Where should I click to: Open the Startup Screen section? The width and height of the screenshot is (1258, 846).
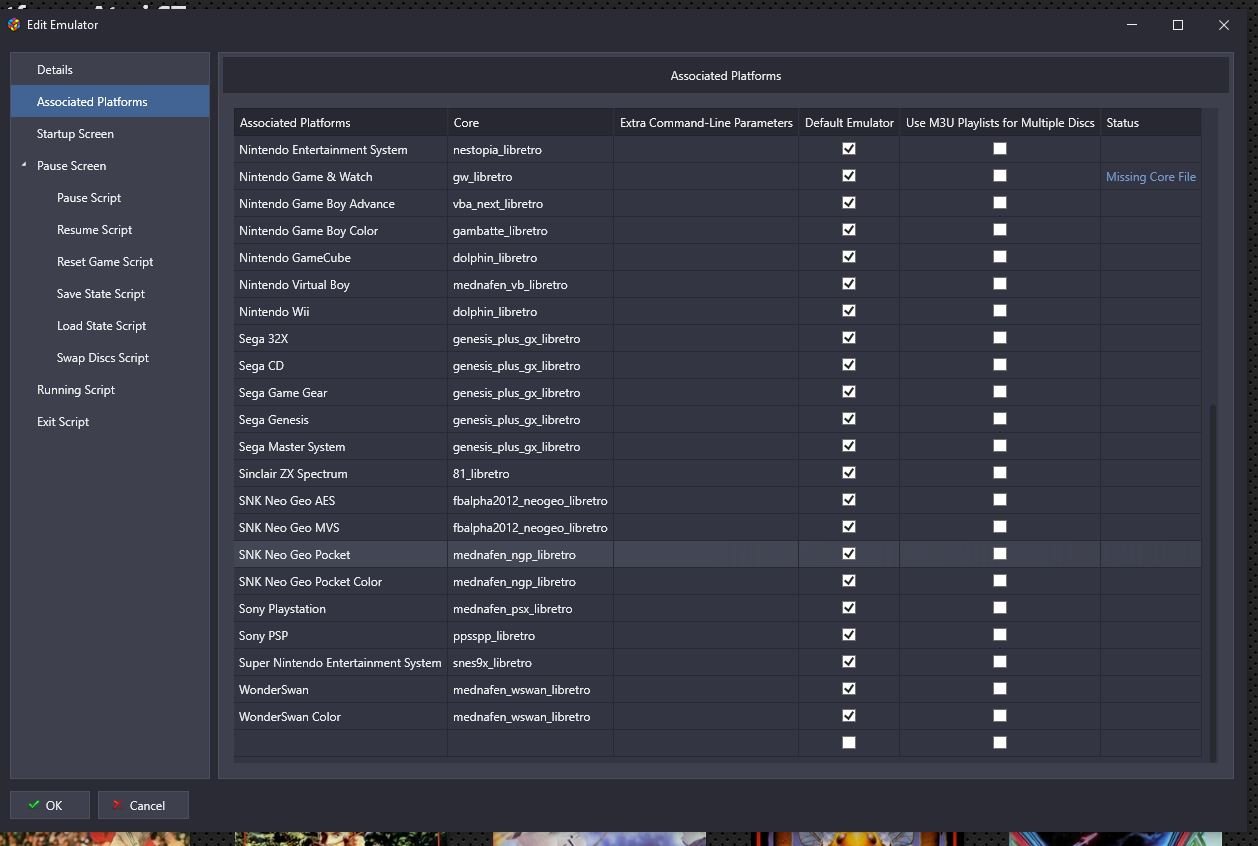(110, 134)
